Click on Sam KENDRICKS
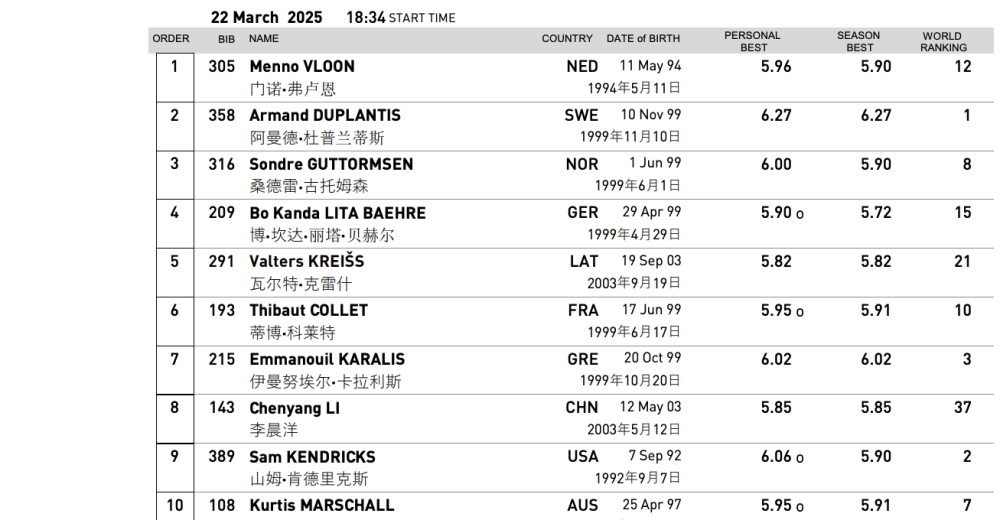 click(312, 456)
